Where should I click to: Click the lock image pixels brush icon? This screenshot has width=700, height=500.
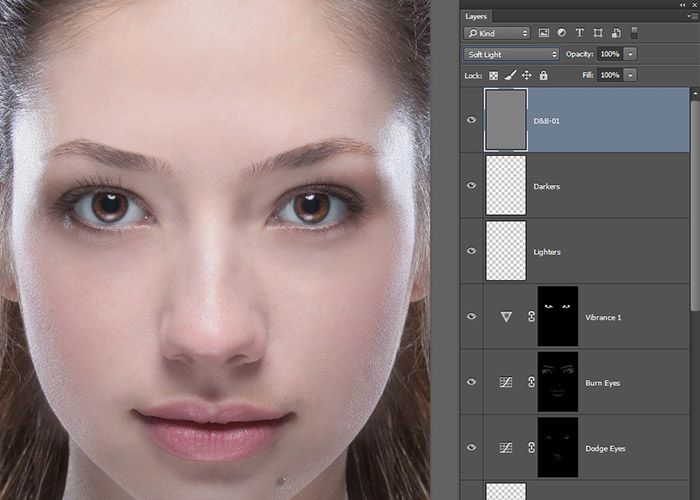tap(510, 75)
